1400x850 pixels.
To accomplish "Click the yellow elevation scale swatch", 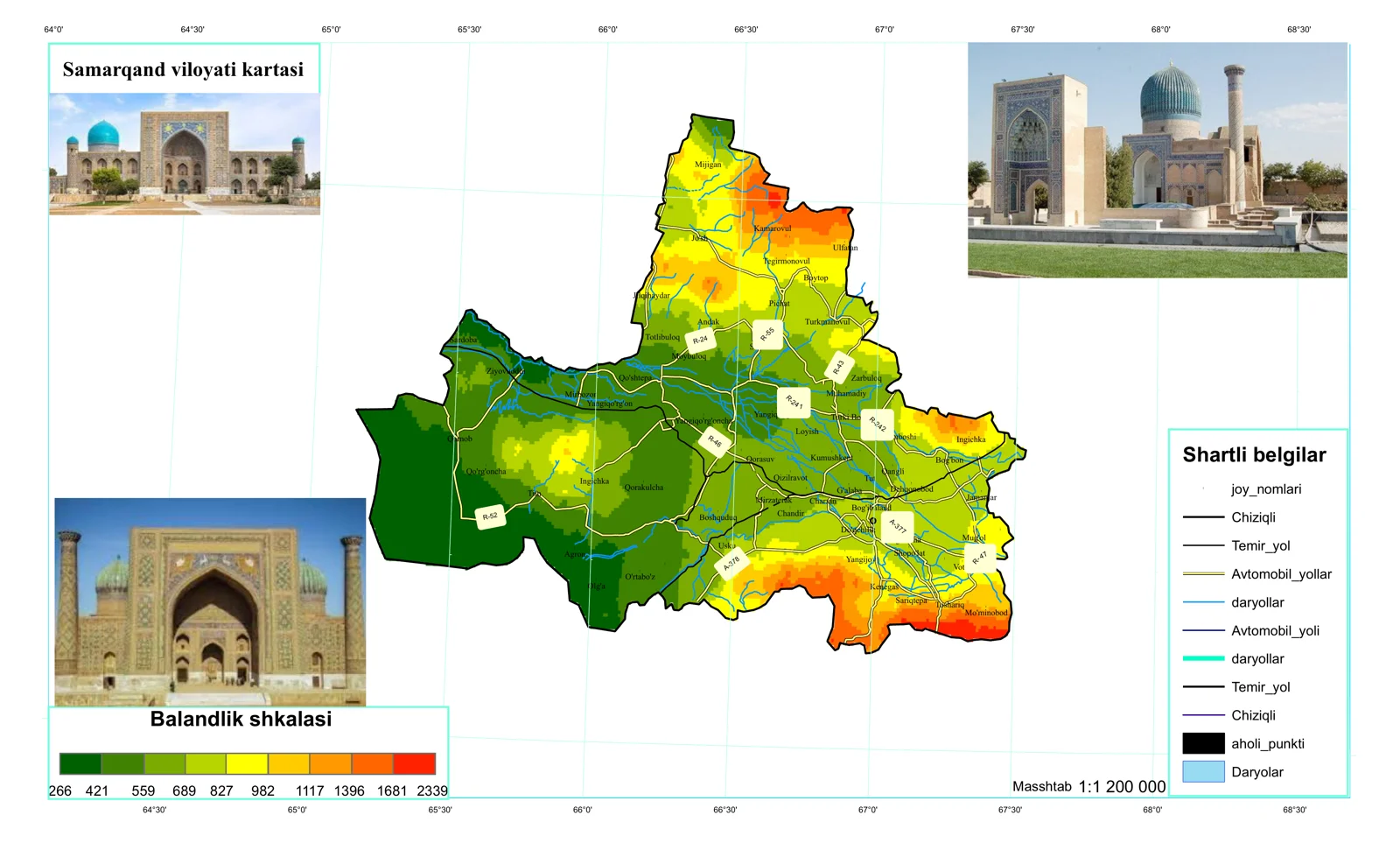I will point(247,763).
